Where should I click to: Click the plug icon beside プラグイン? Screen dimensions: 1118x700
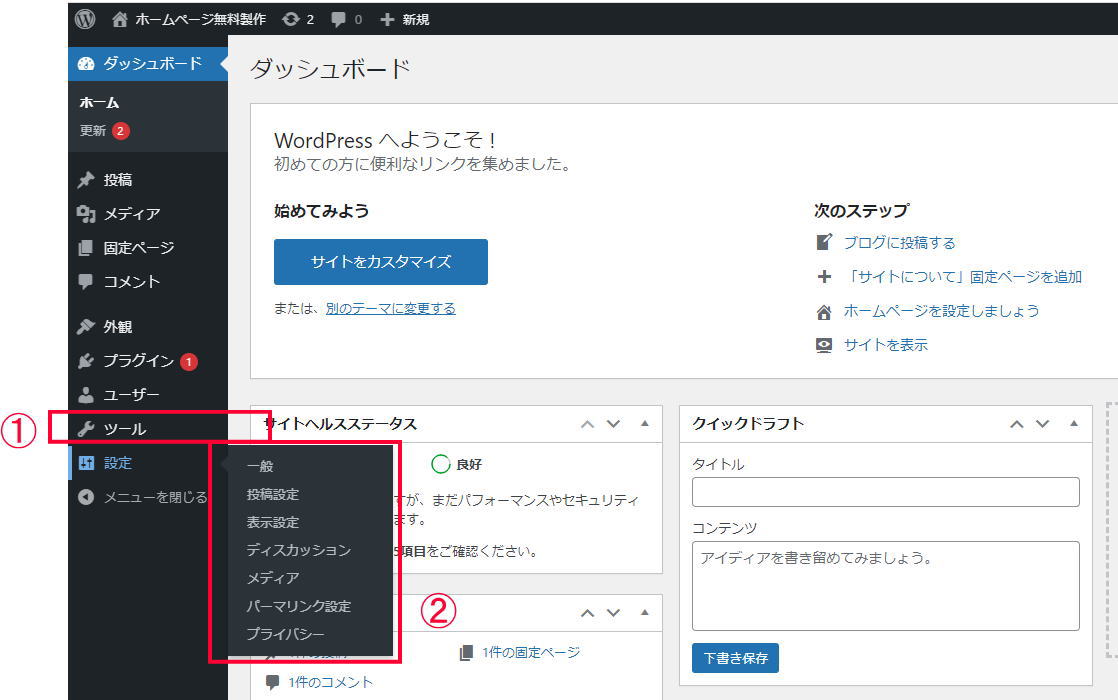coord(86,361)
